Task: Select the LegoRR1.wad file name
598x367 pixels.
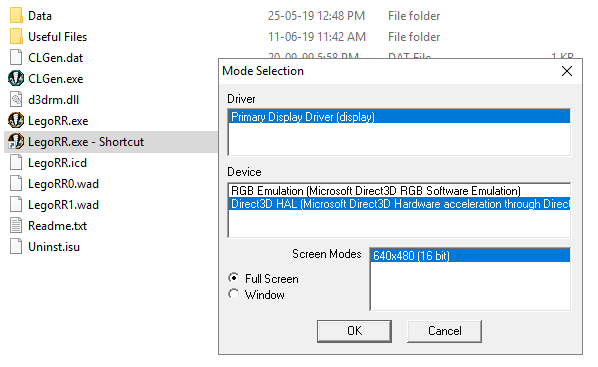Action: (64, 205)
